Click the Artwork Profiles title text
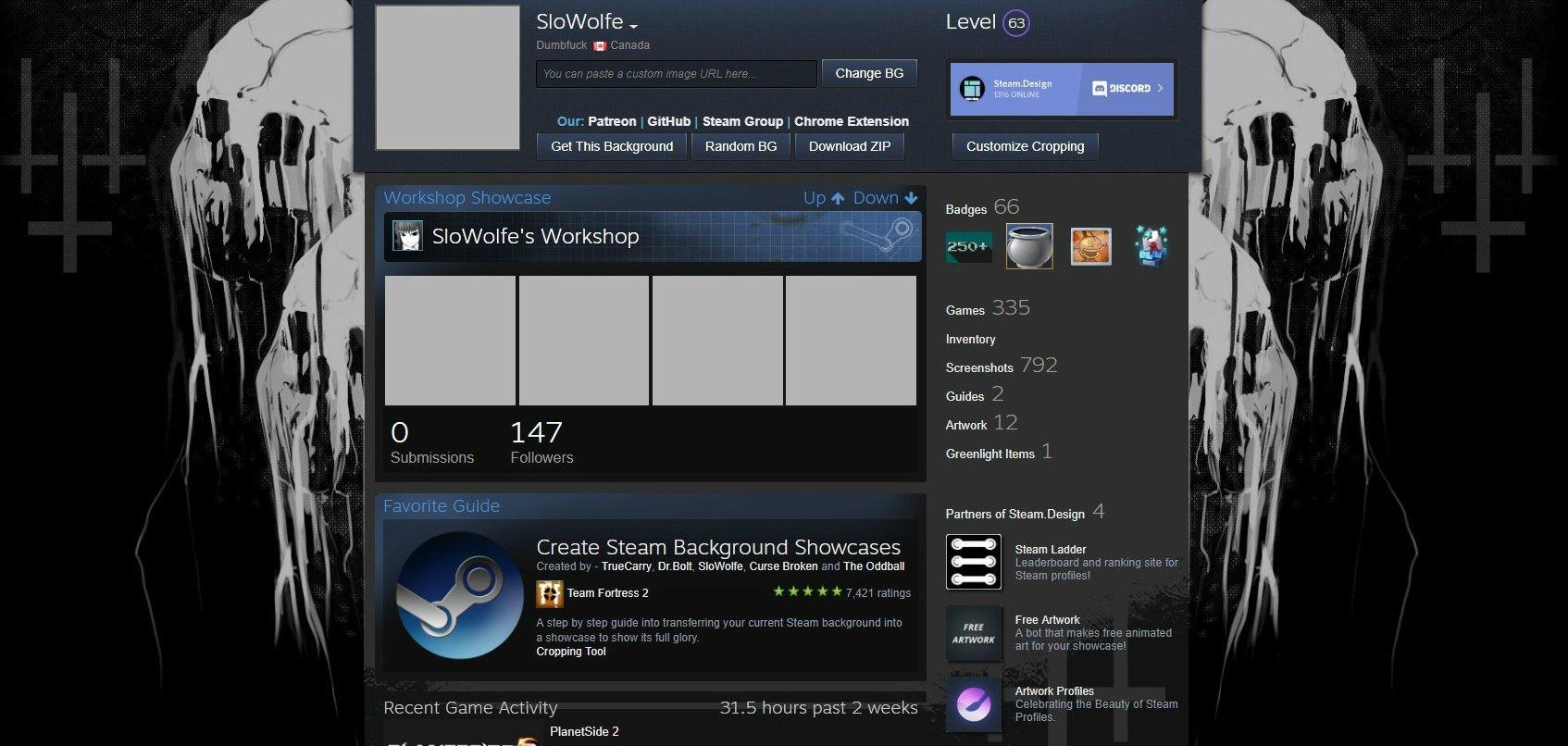Image resolution: width=1568 pixels, height=746 pixels. click(x=1054, y=691)
